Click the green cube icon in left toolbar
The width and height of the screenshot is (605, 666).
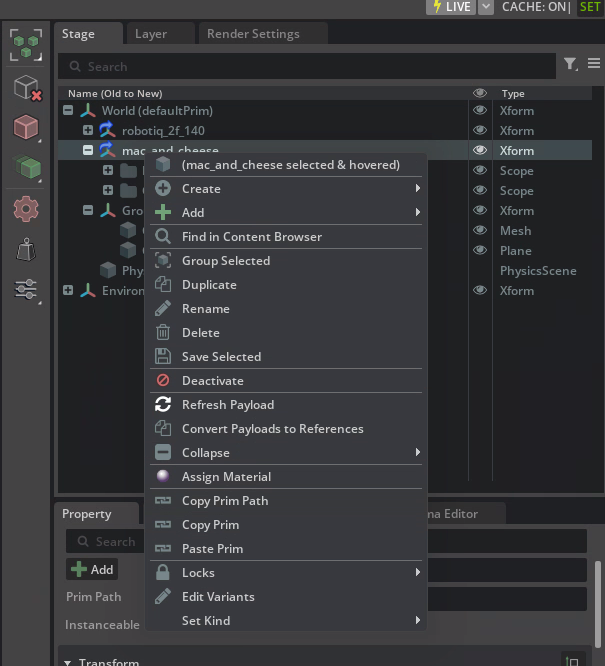tap(26, 168)
